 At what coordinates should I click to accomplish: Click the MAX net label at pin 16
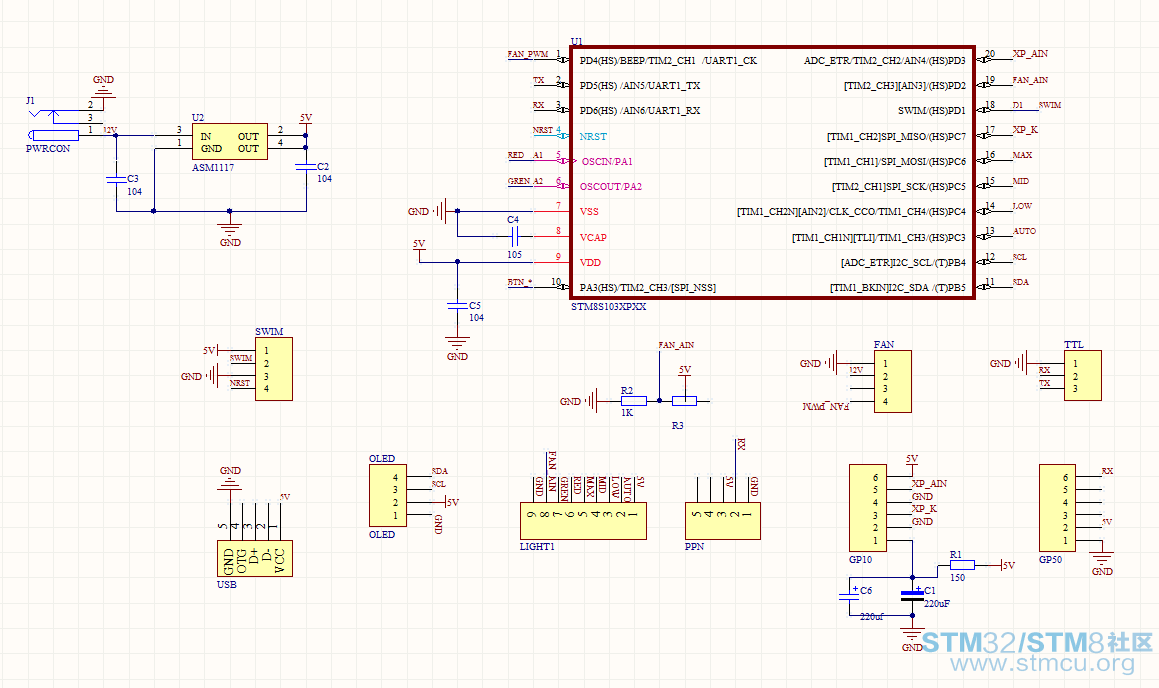(1022, 155)
